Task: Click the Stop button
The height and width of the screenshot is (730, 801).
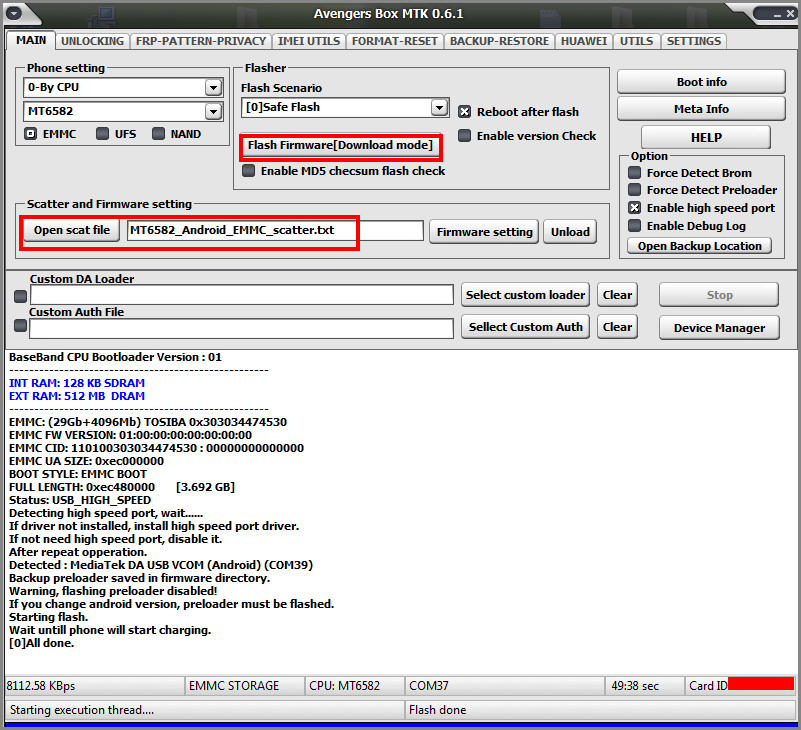Action: pyautogui.click(x=719, y=295)
